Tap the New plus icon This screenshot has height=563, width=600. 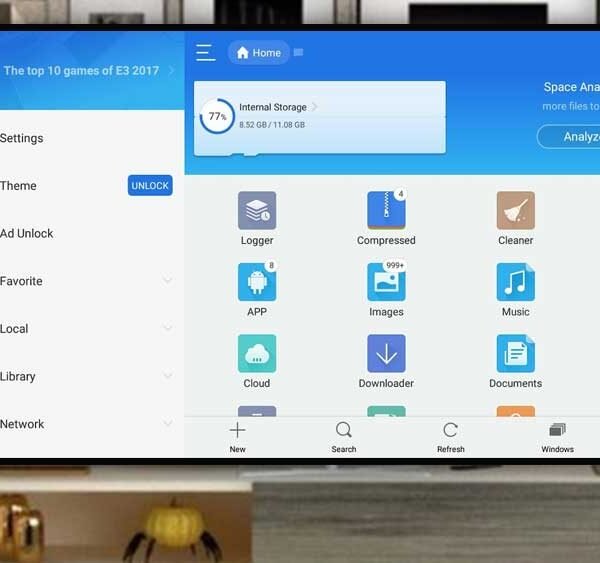237,430
